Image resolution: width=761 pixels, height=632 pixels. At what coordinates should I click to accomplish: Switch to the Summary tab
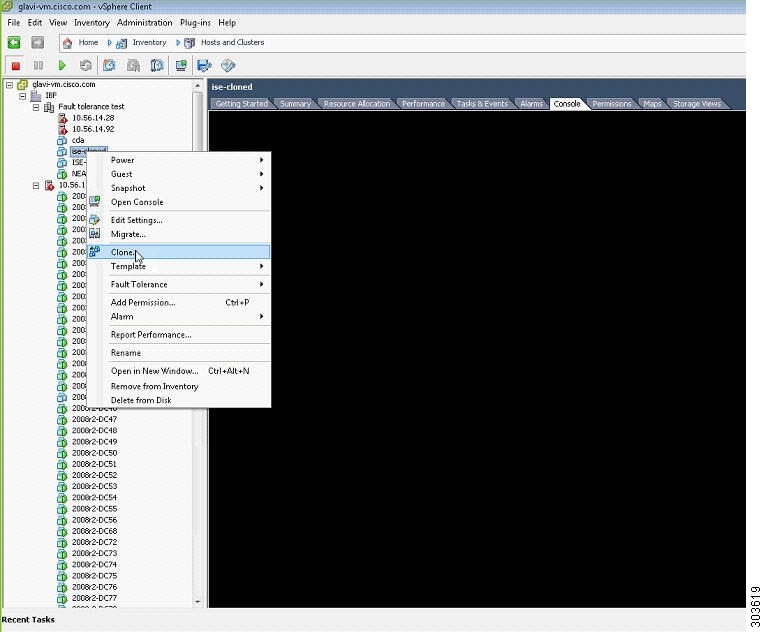coord(295,104)
